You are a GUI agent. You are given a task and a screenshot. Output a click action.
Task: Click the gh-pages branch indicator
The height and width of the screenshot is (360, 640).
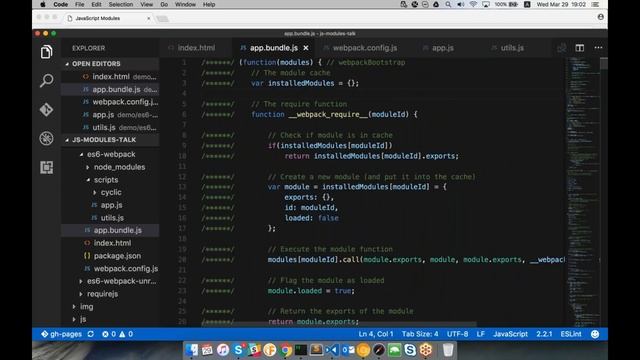point(62,334)
